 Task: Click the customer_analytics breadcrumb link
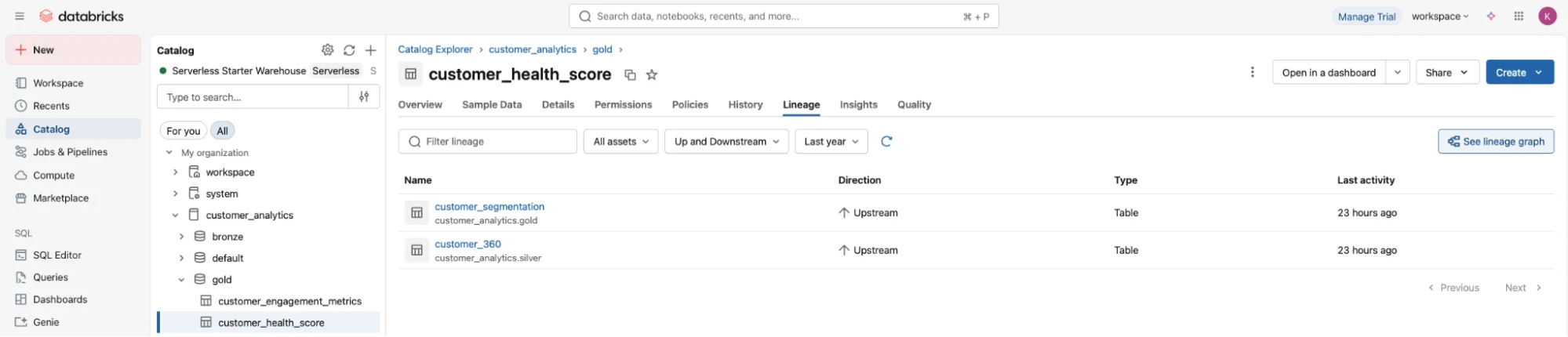[x=533, y=49]
